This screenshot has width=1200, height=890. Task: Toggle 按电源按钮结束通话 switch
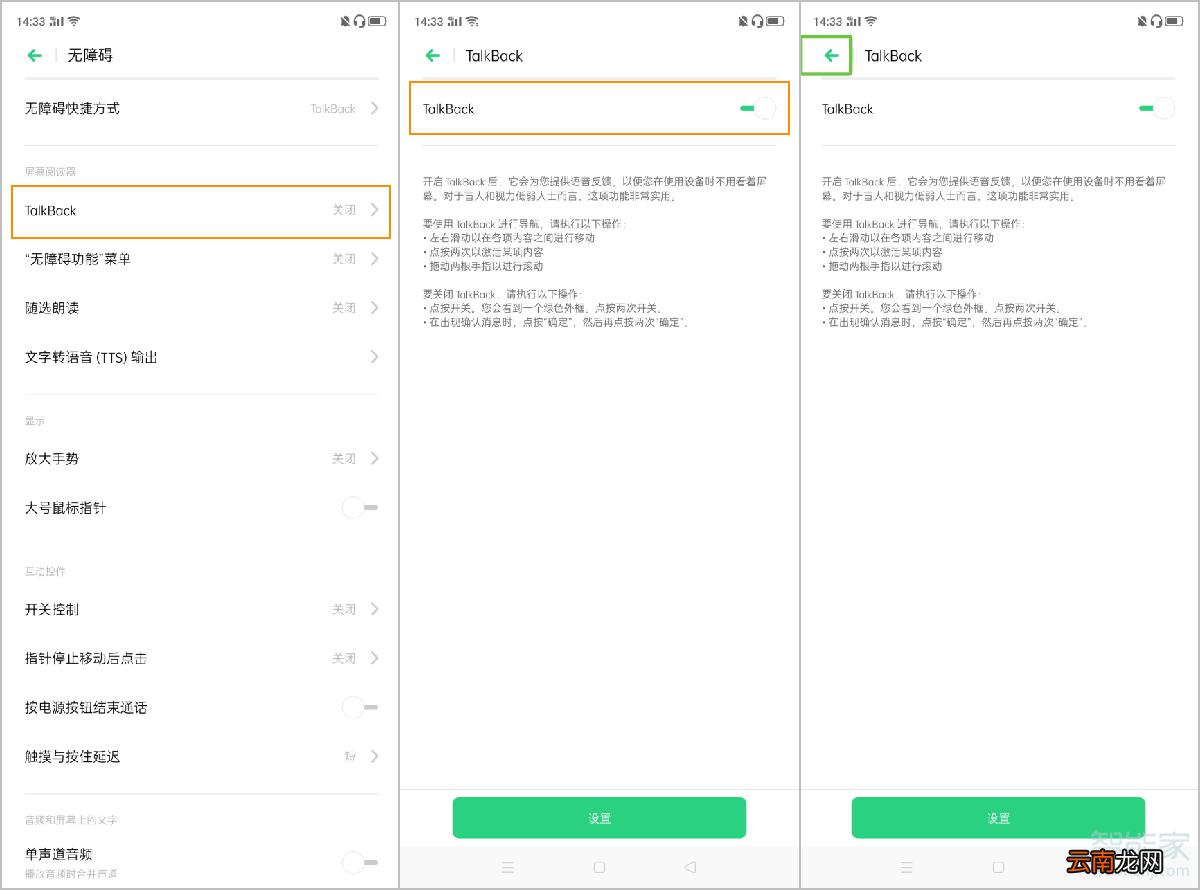359,707
